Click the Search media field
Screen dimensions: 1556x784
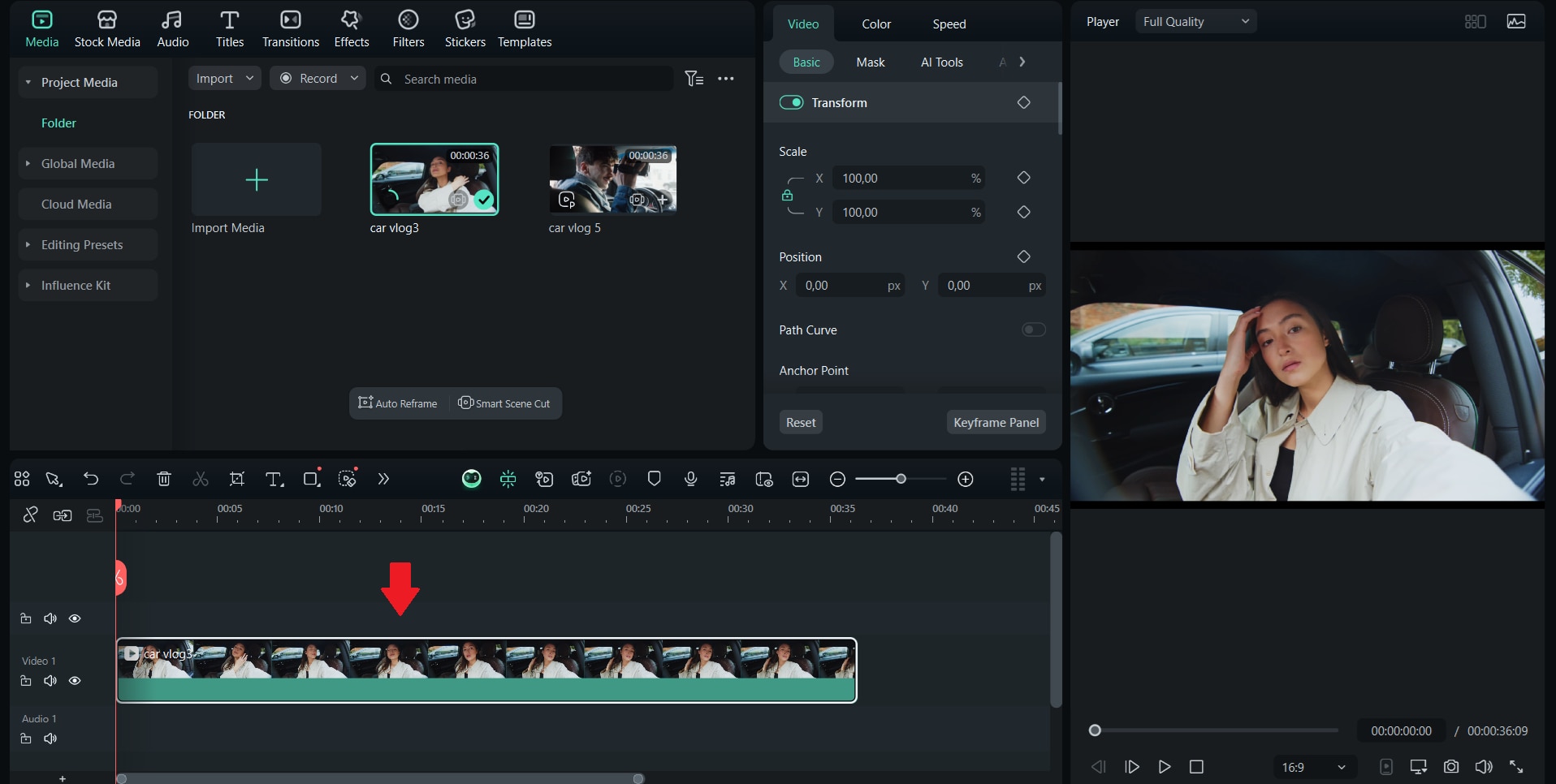pyautogui.click(x=524, y=79)
